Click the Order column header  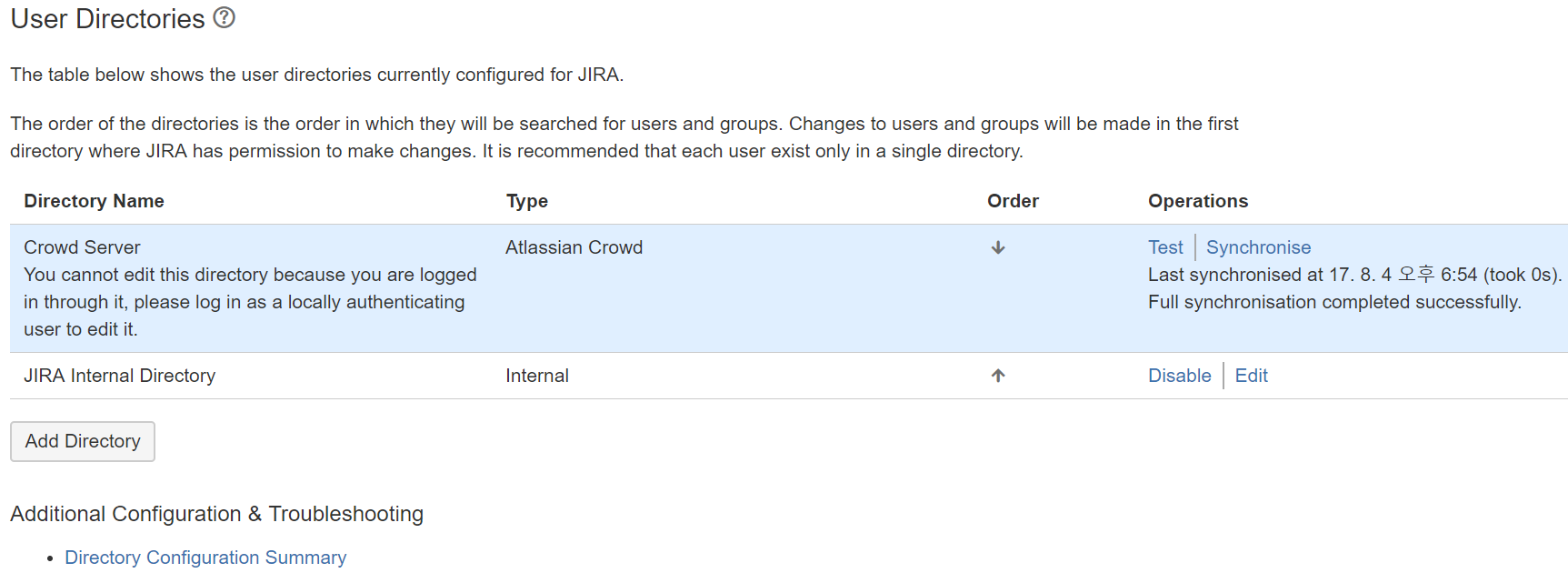point(1013,201)
